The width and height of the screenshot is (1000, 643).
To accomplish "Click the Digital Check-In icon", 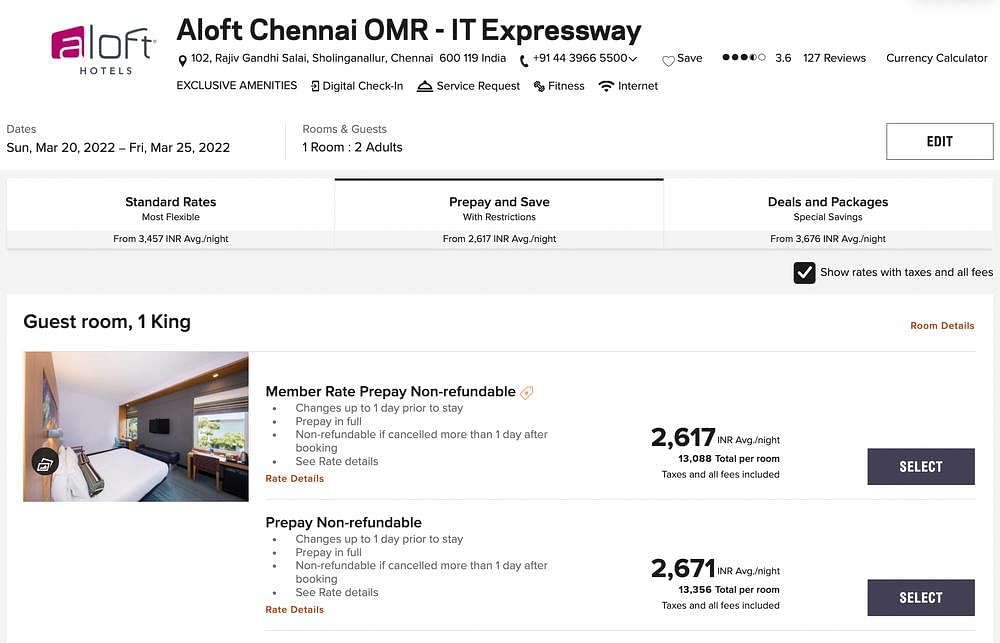I will click(x=315, y=86).
